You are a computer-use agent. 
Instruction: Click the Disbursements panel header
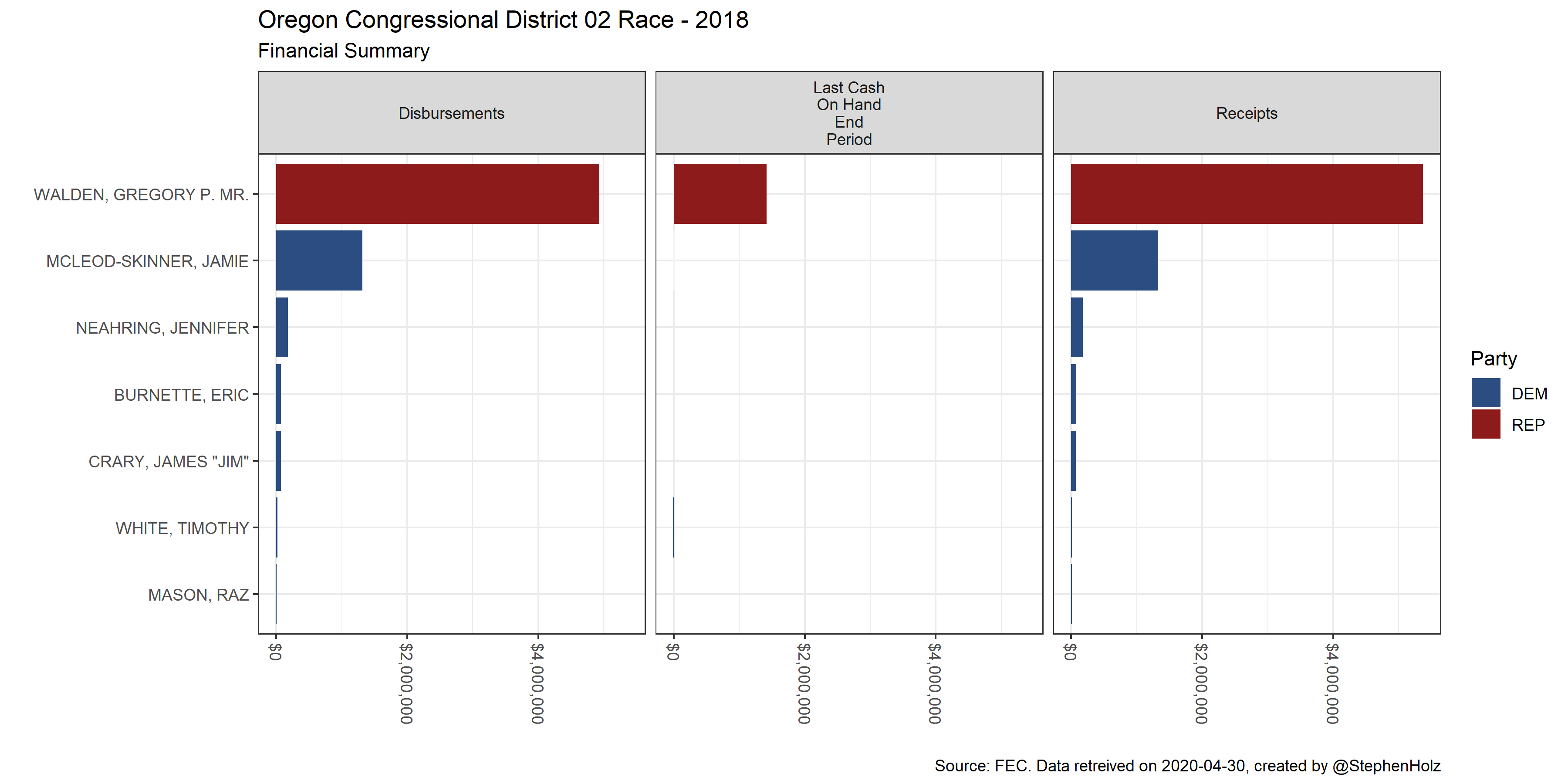[451, 113]
